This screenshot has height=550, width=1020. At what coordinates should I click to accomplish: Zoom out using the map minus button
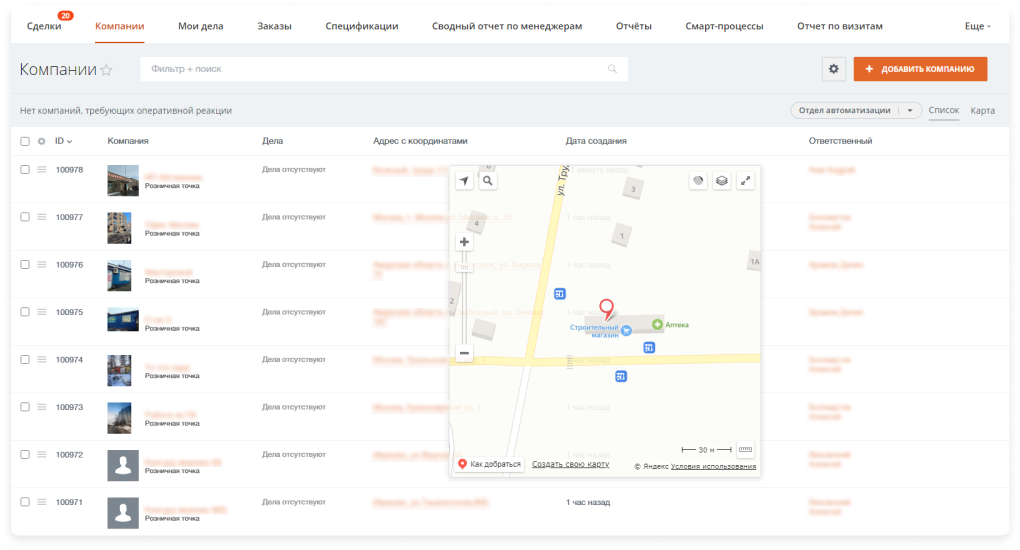pos(464,353)
